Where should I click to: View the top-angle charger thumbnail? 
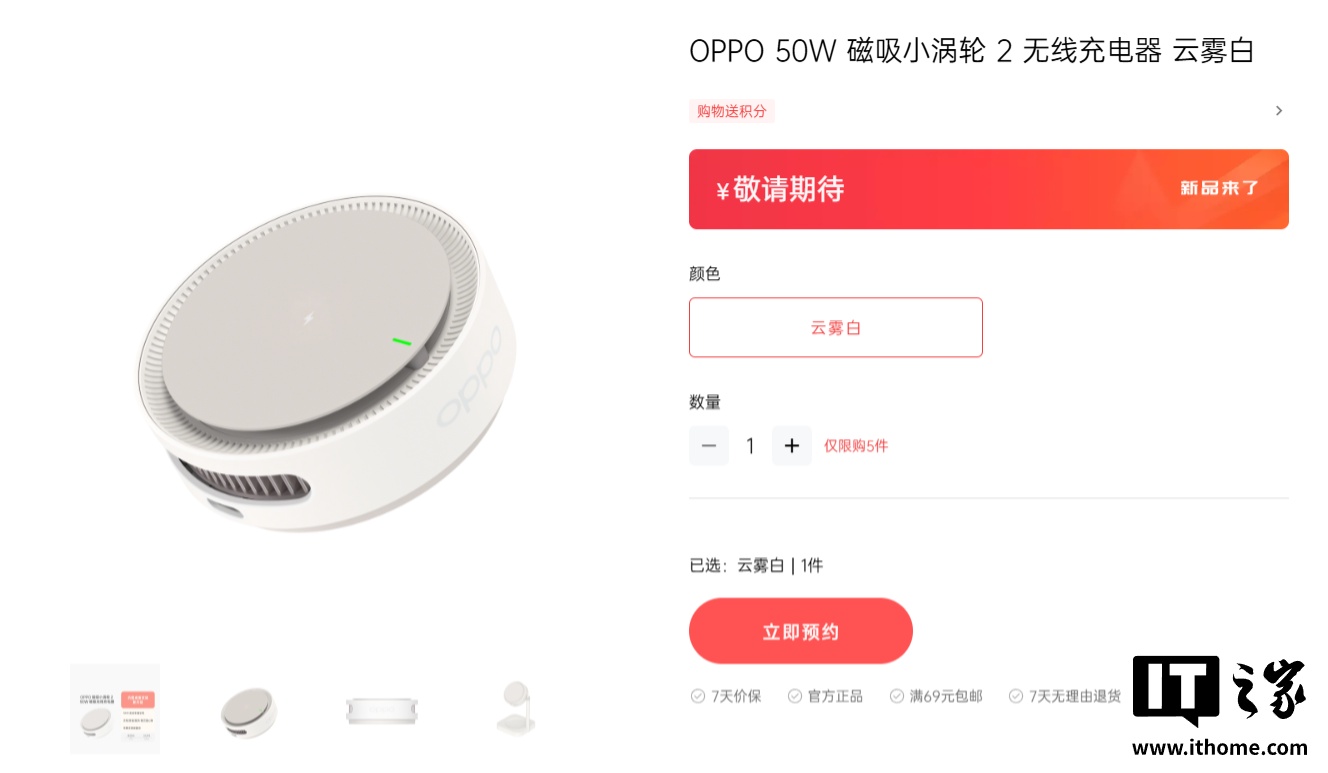tap(248, 709)
